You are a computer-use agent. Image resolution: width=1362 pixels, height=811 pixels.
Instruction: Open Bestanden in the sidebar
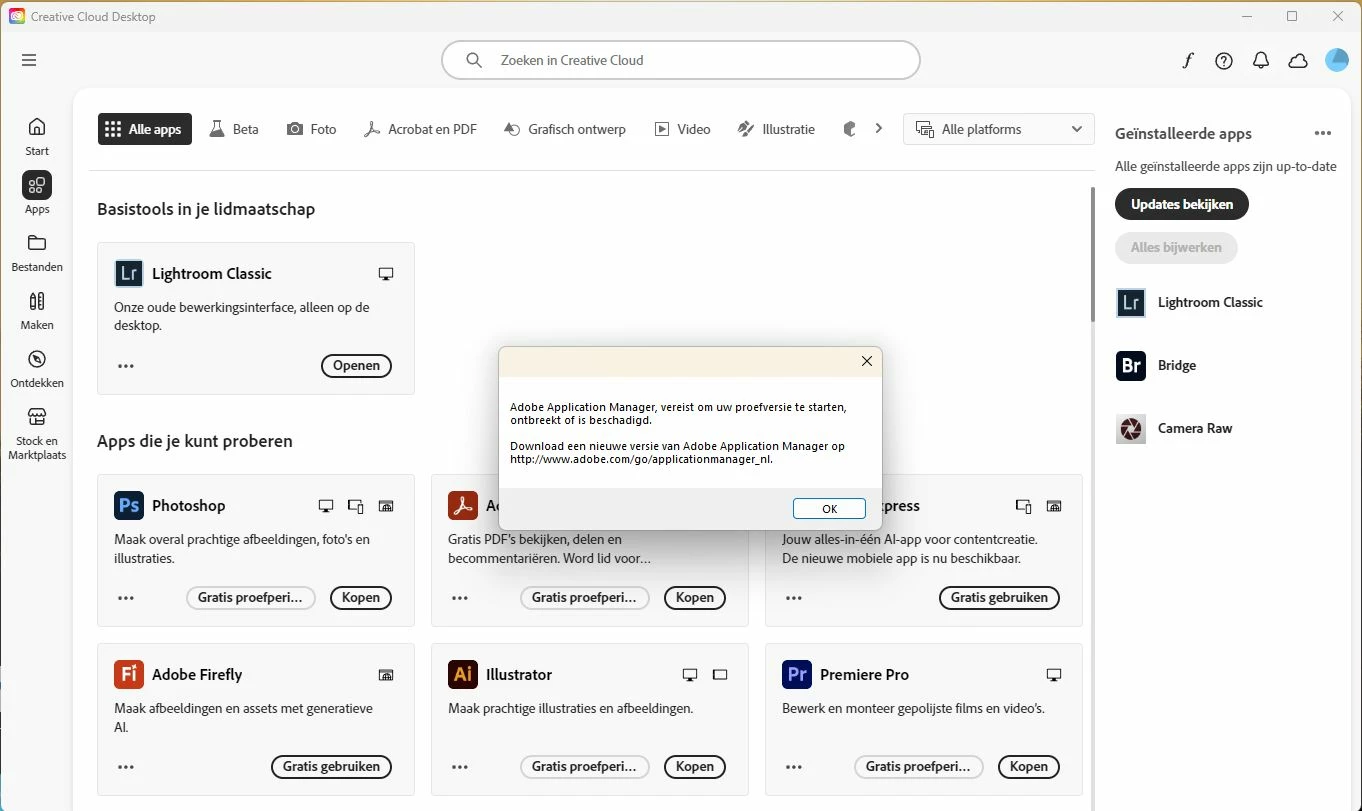pyautogui.click(x=37, y=252)
